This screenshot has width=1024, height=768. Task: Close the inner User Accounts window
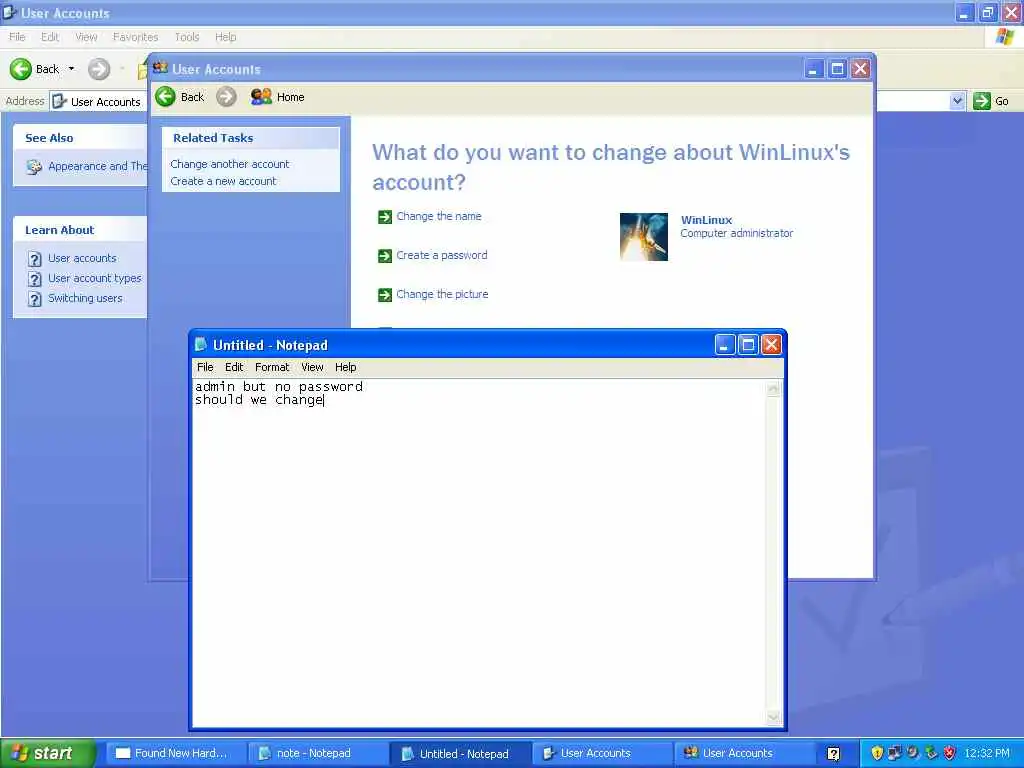coord(860,69)
